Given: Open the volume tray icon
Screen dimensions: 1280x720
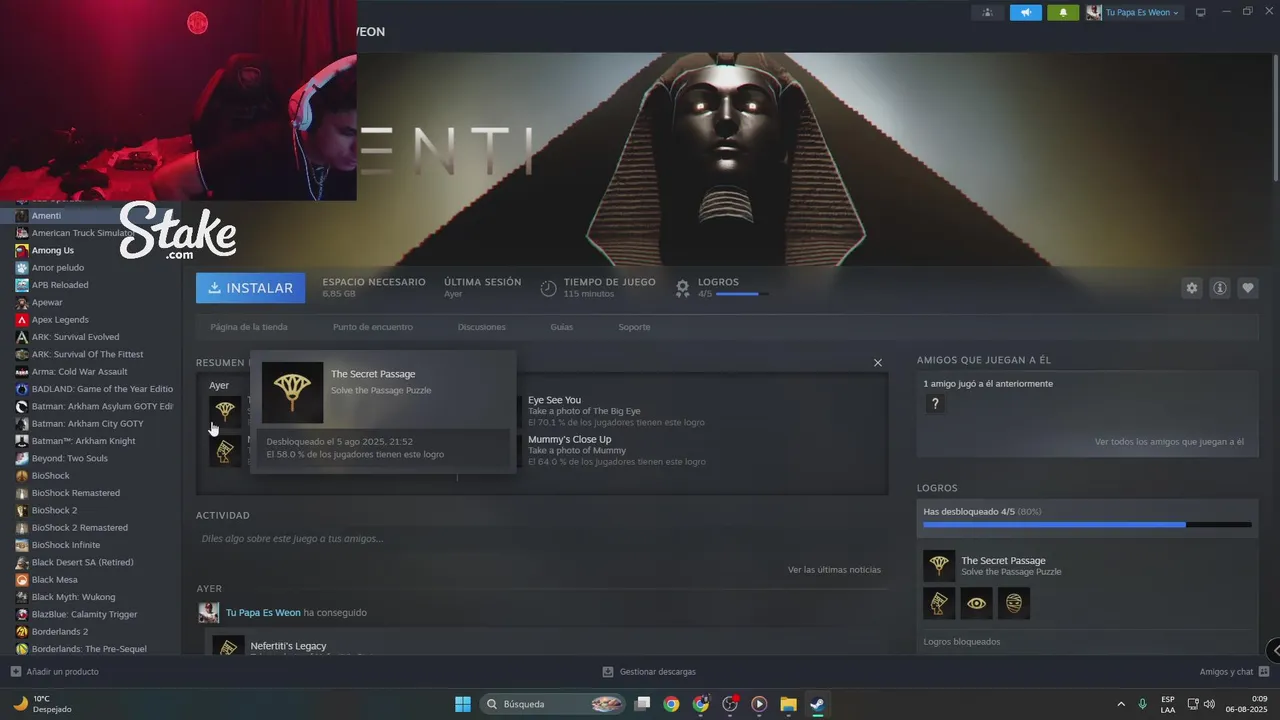Looking at the screenshot, I should [1208, 704].
